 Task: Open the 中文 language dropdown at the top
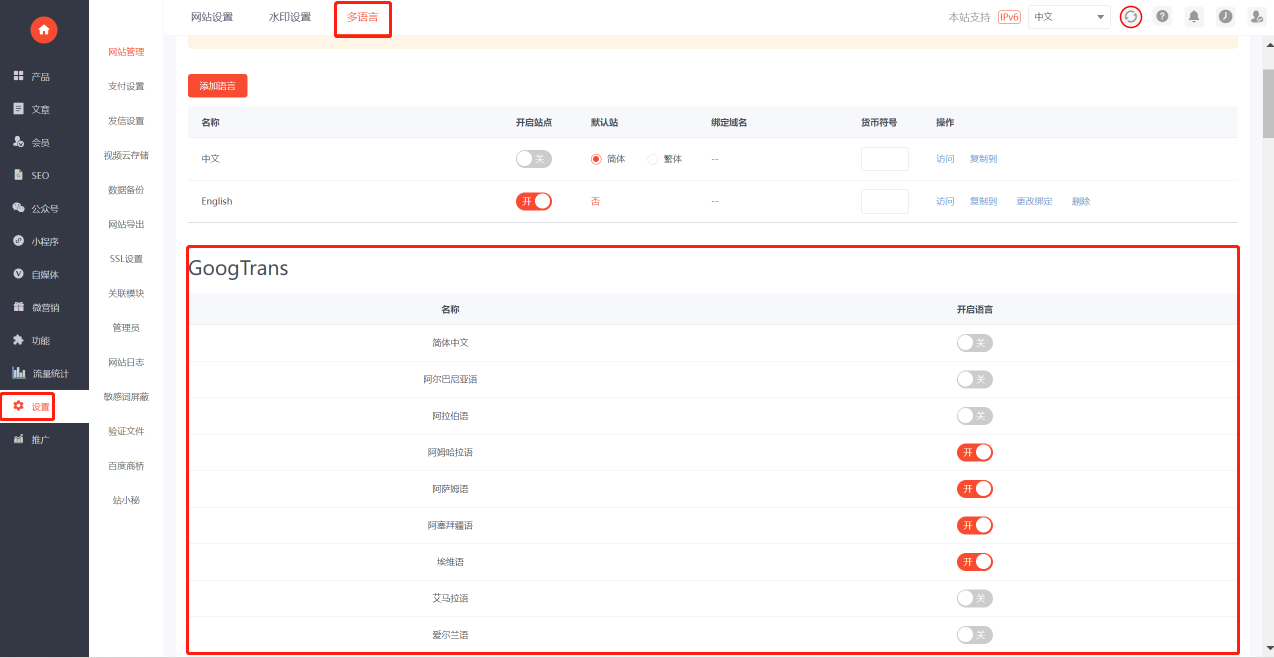1069,17
